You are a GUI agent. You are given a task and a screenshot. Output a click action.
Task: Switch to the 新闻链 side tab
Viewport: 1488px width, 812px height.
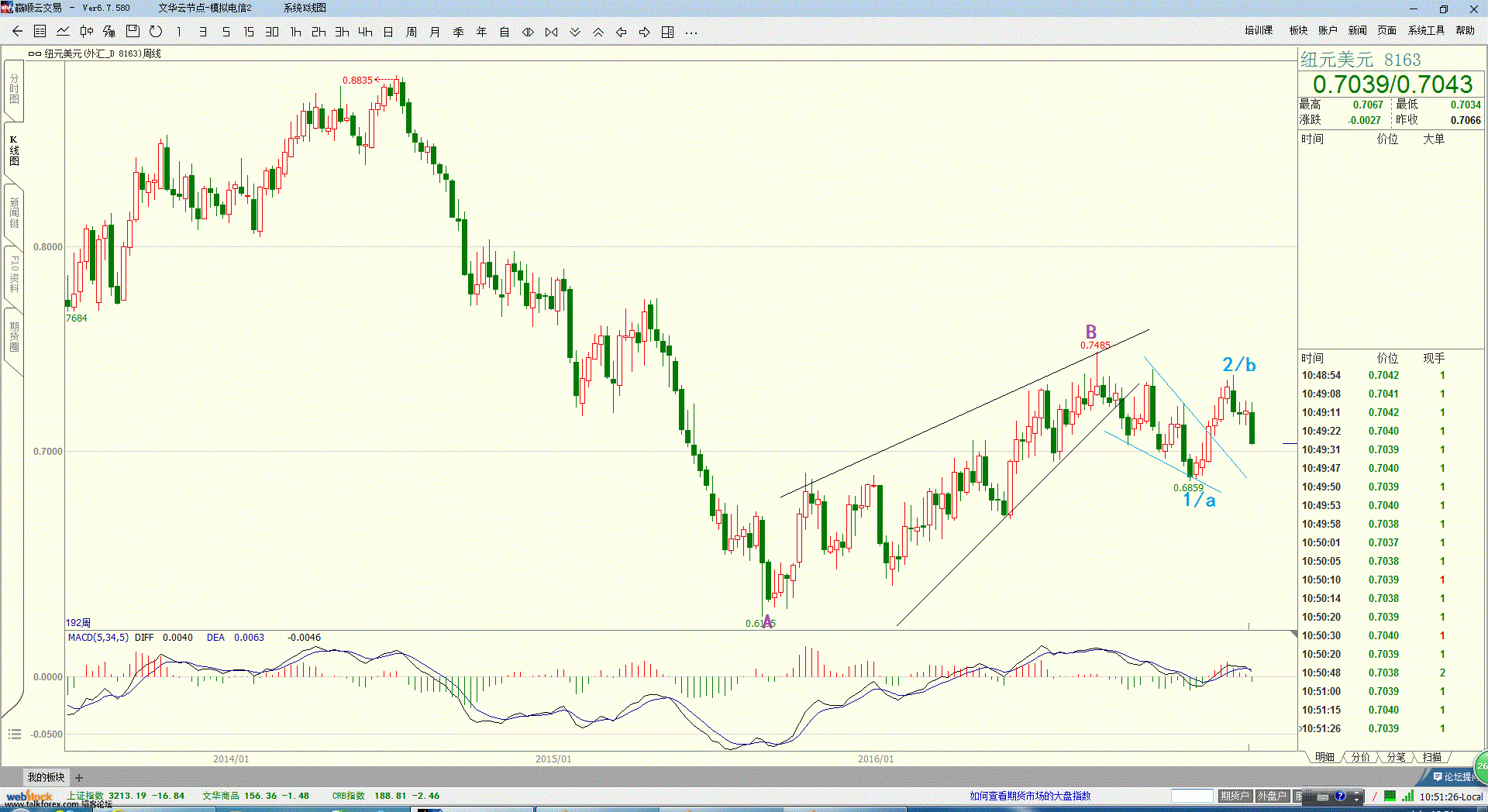click(14, 213)
